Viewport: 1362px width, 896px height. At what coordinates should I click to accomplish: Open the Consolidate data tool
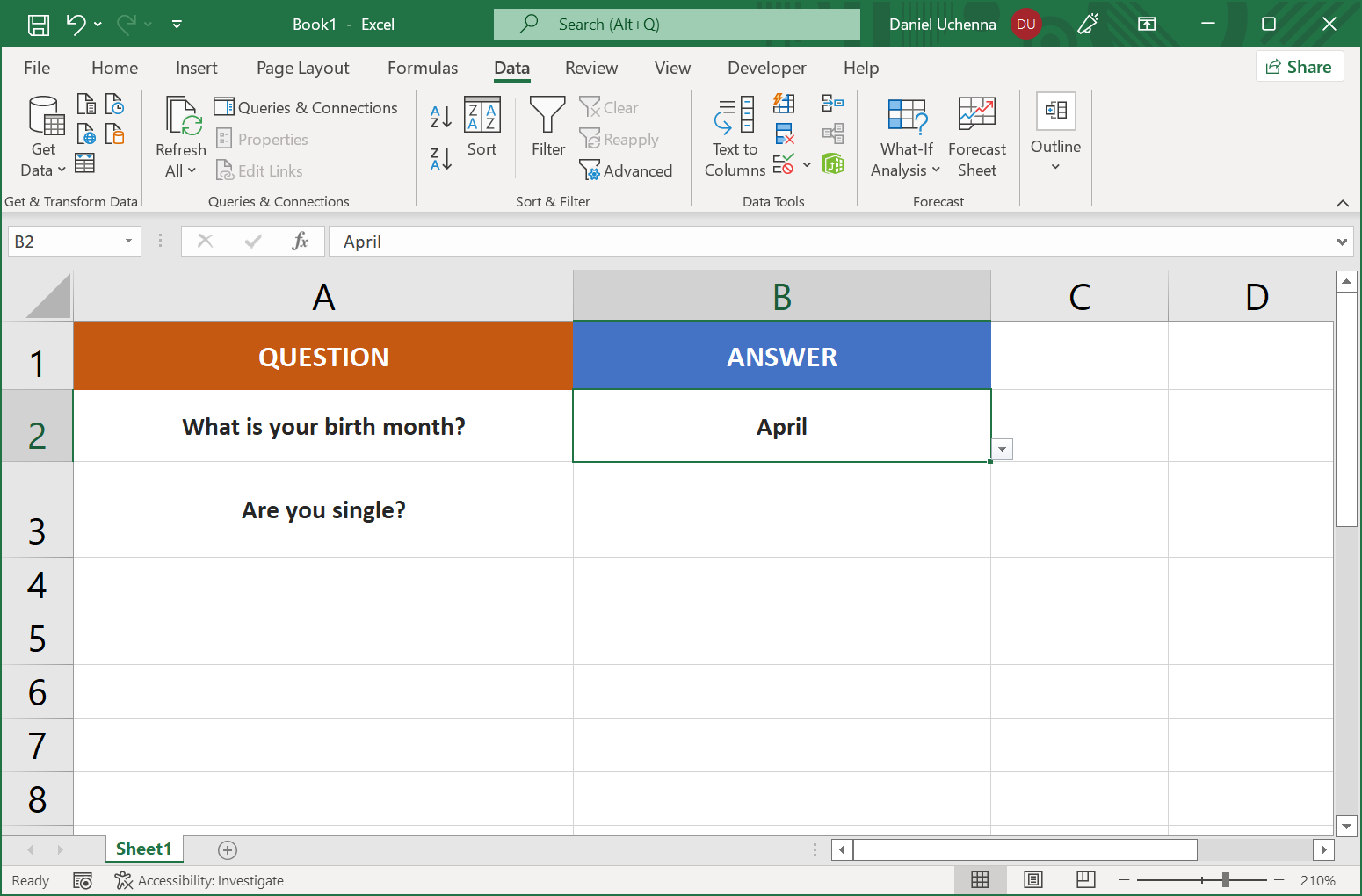tap(833, 103)
